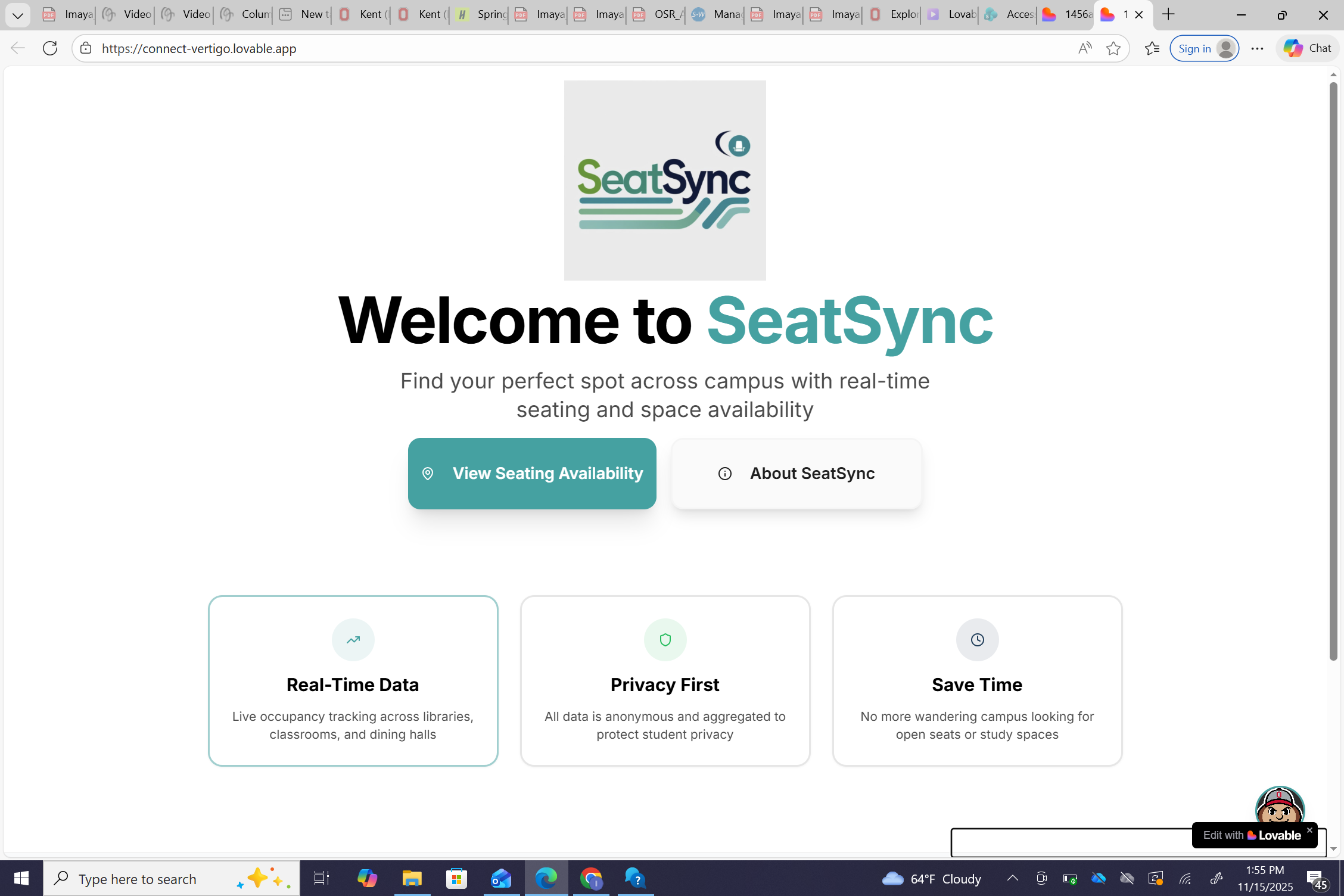Click the Save Time clock icon
Screen dimensions: 1344x896
pyautogui.click(x=977, y=639)
